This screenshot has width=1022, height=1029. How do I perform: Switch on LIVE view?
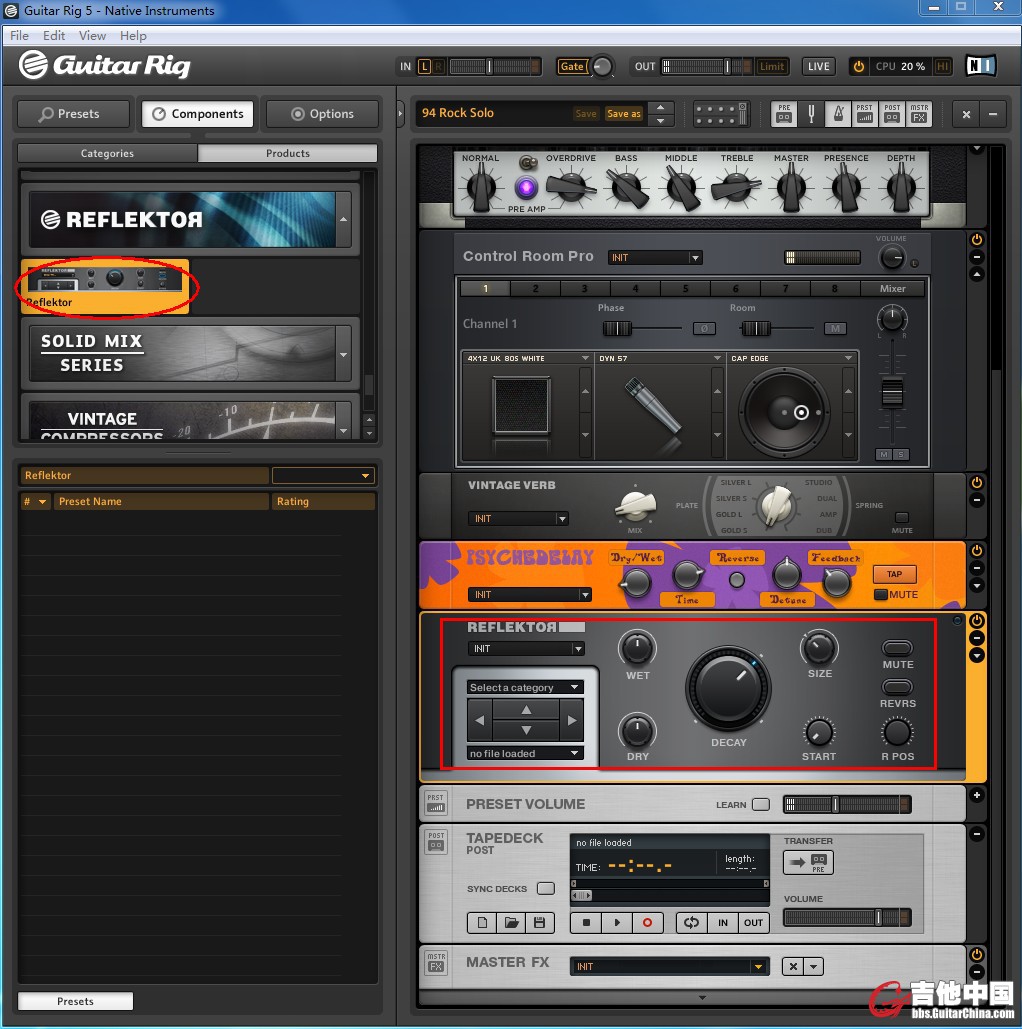819,66
